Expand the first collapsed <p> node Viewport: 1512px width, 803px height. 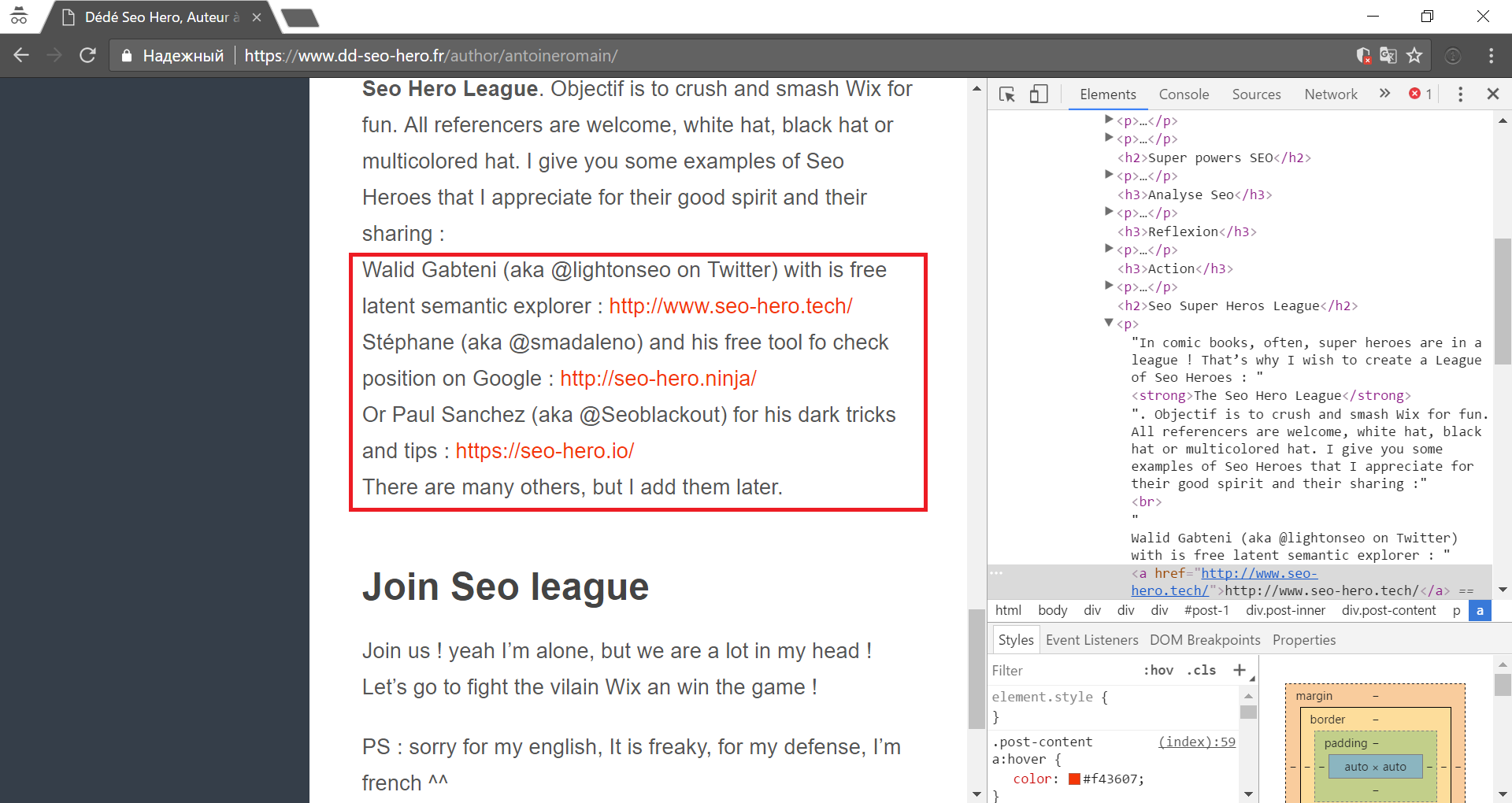(1109, 120)
